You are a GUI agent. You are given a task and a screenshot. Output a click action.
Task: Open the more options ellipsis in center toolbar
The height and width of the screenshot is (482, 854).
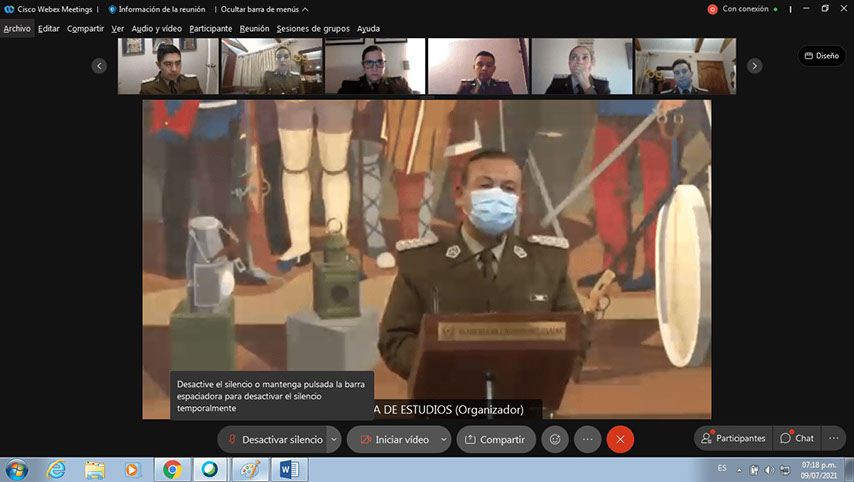pos(587,439)
